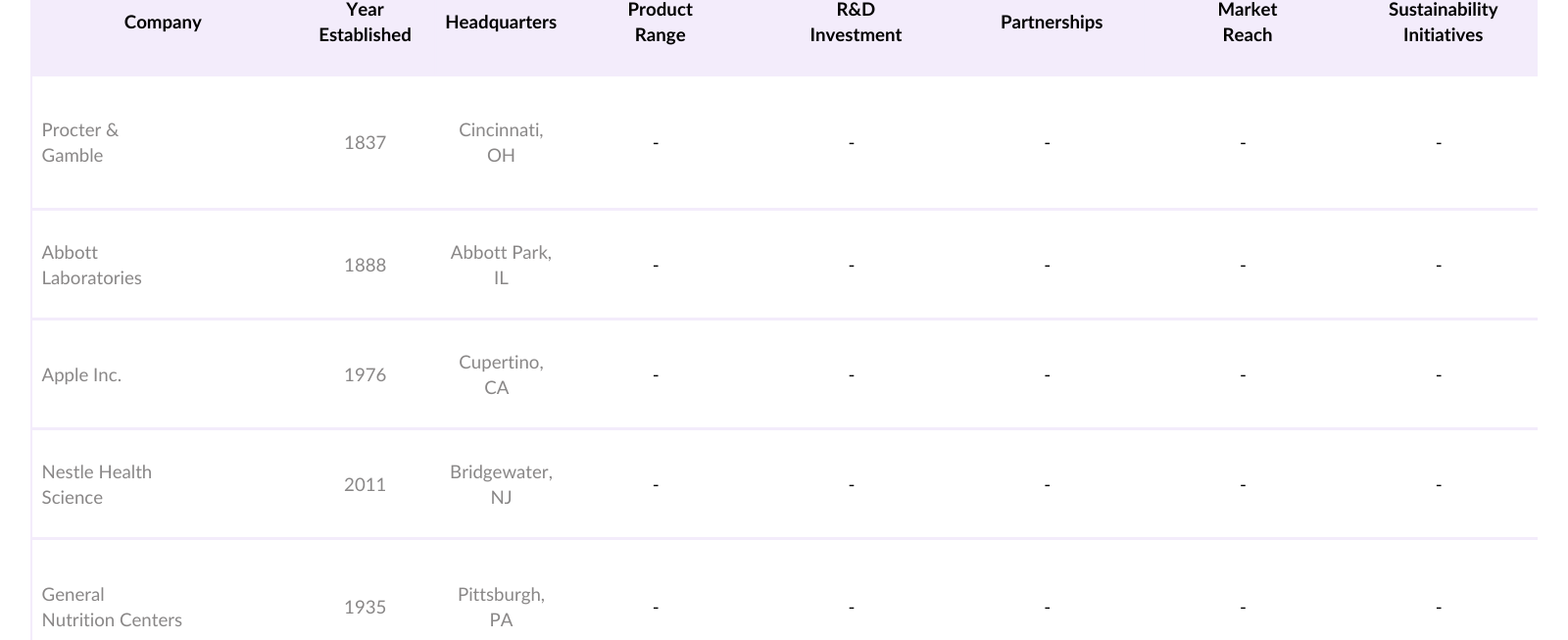
Task: Select the Market Reach header
Action: (1247, 23)
